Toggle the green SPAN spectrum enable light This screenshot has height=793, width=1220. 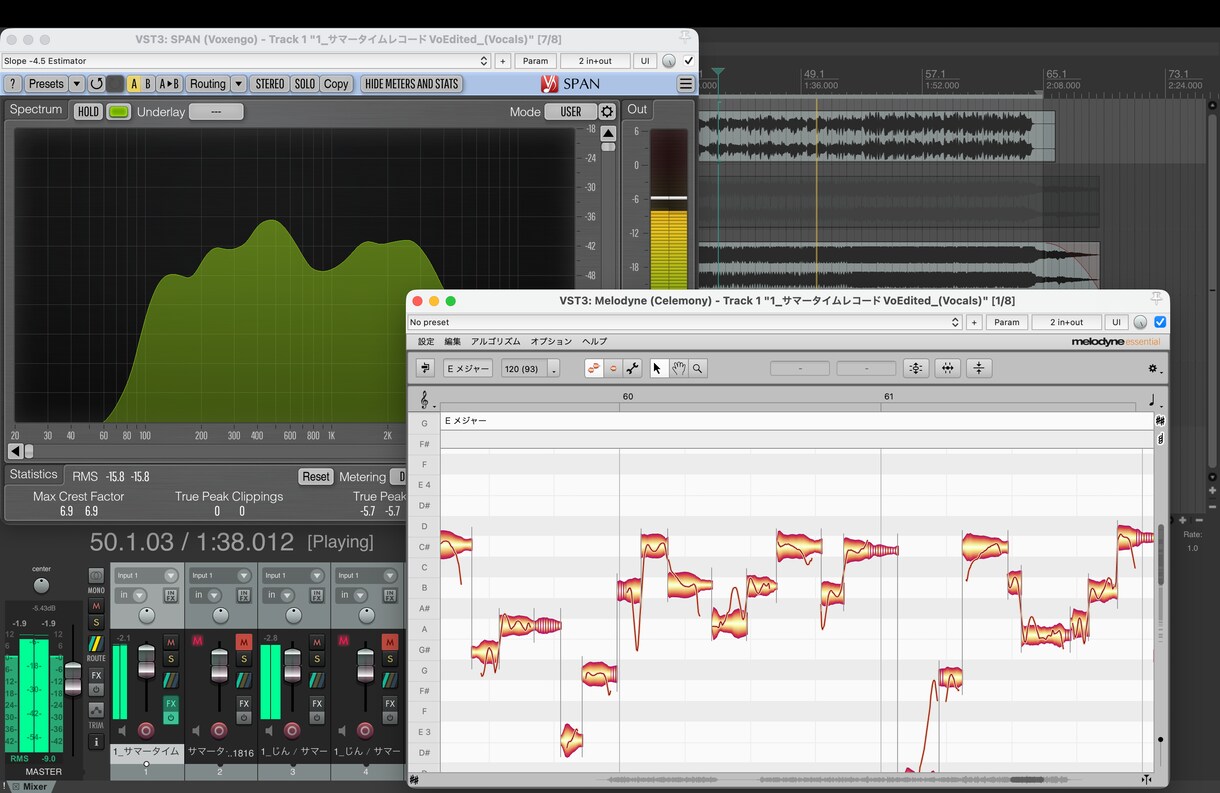(119, 112)
